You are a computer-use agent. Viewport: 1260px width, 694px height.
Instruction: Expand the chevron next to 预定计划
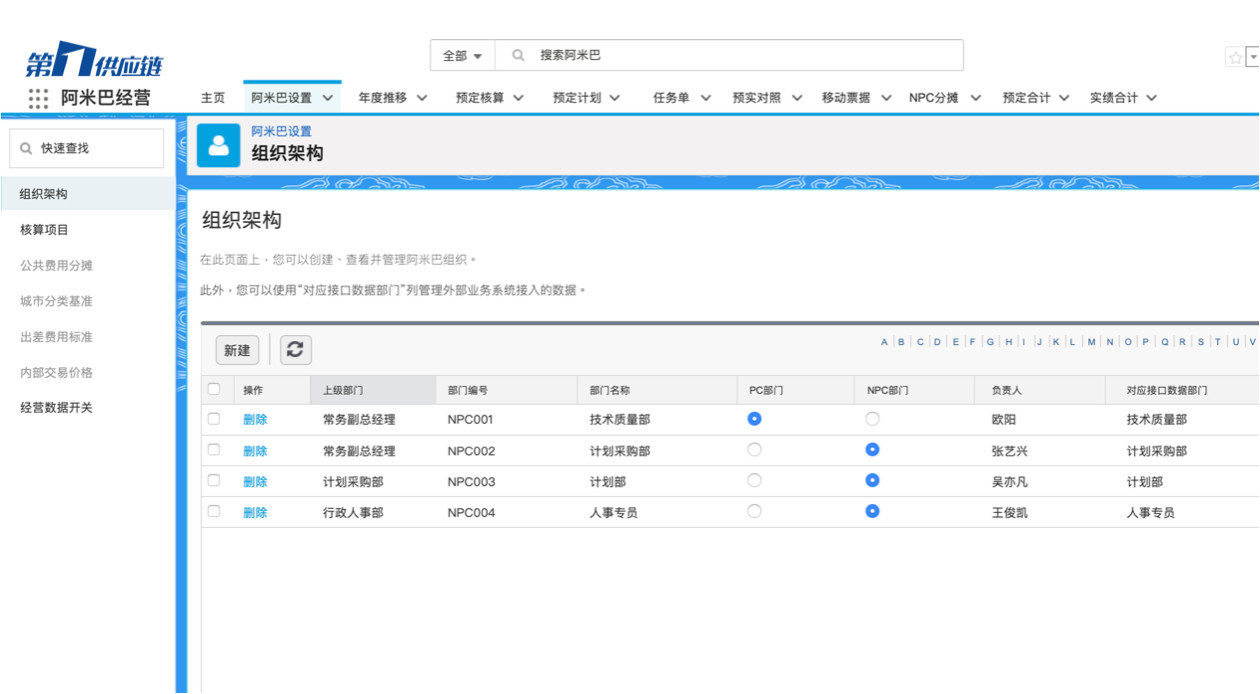(615, 98)
